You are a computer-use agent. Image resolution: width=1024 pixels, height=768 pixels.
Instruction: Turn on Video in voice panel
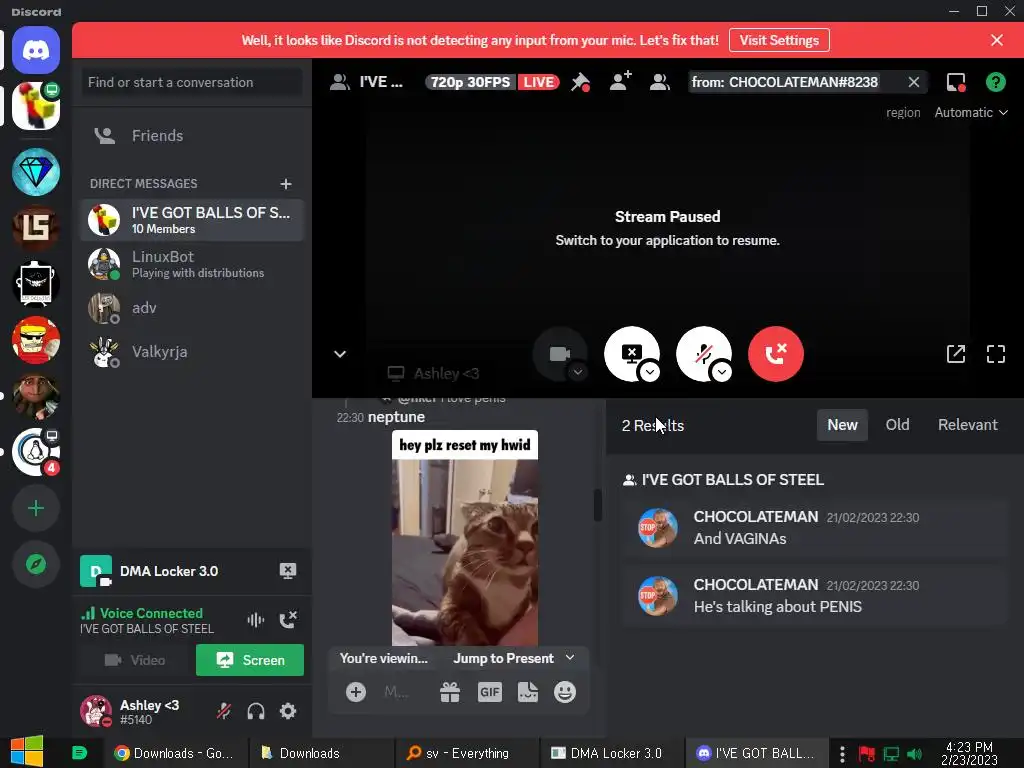[x=136, y=660]
